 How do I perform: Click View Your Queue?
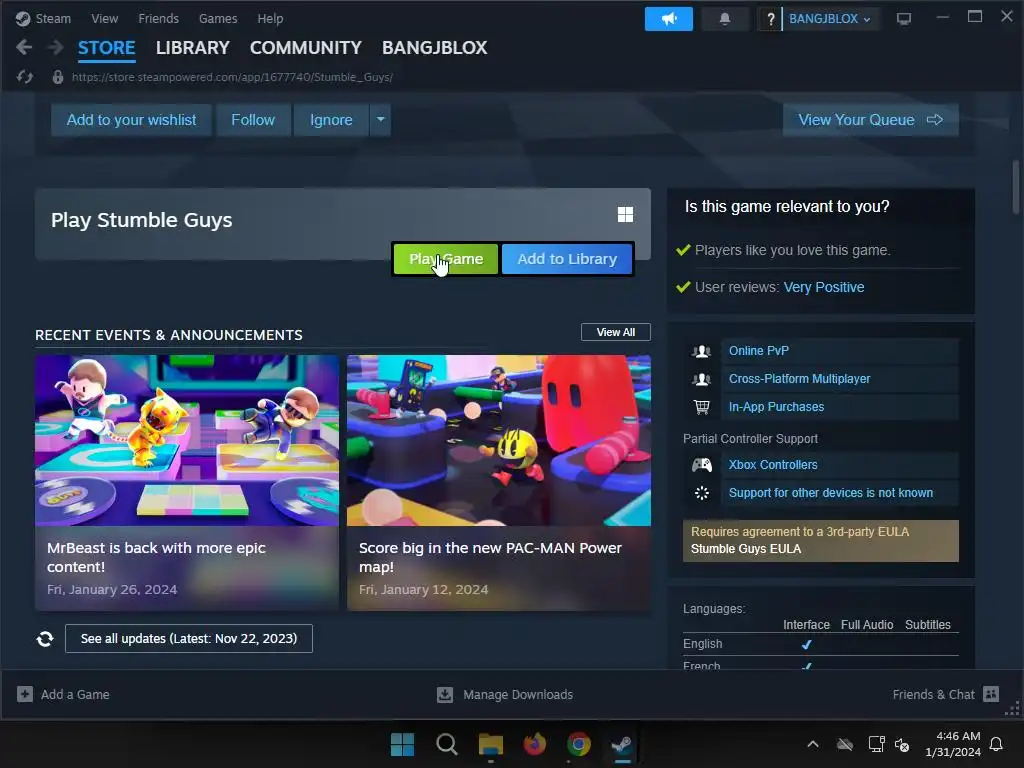[871, 120]
